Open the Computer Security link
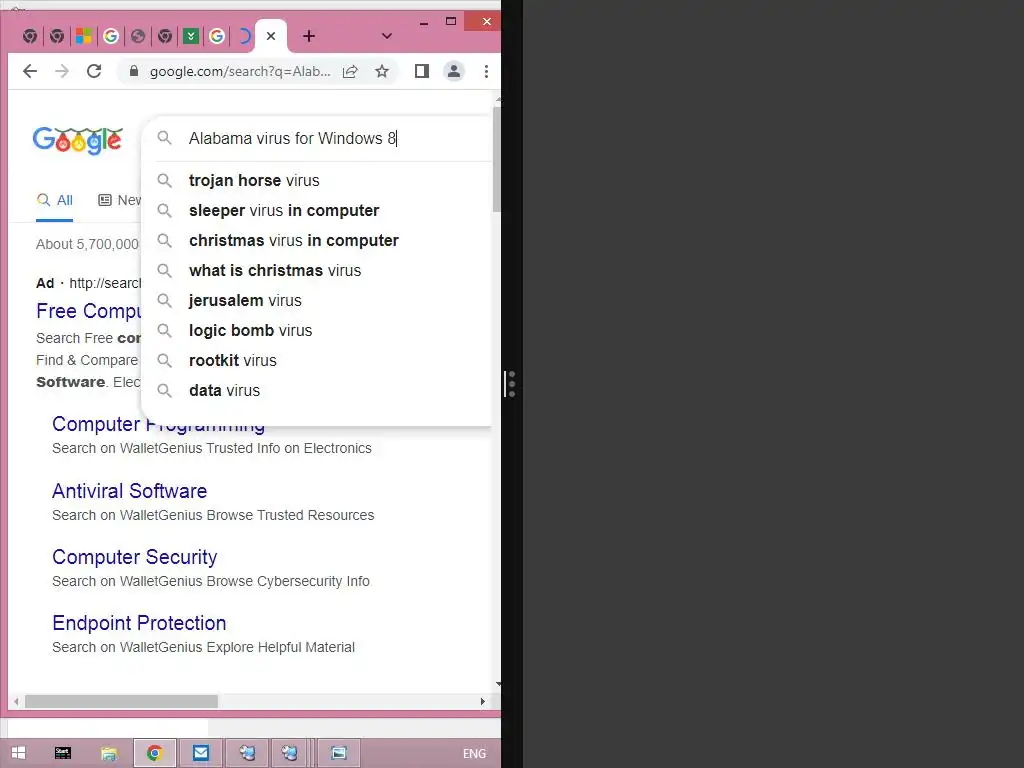This screenshot has height=768, width=1024. point(135,557)
